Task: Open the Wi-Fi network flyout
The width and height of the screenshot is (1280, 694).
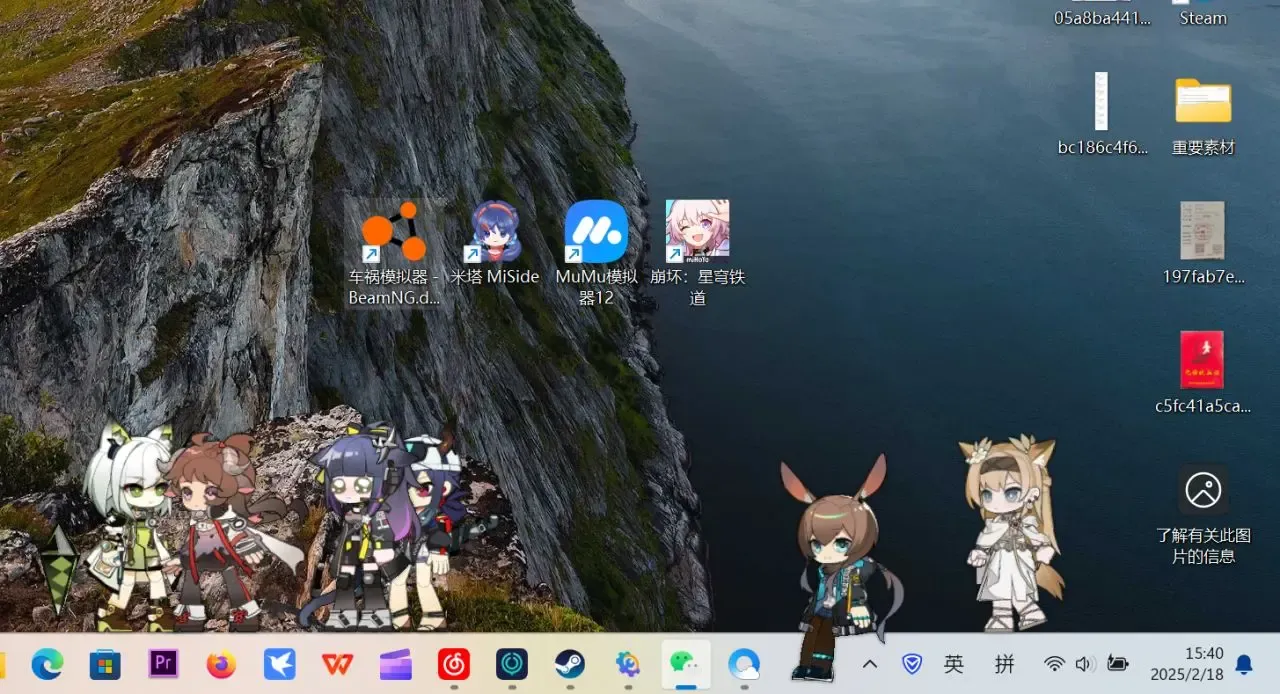Action: tap(1054, 664)
